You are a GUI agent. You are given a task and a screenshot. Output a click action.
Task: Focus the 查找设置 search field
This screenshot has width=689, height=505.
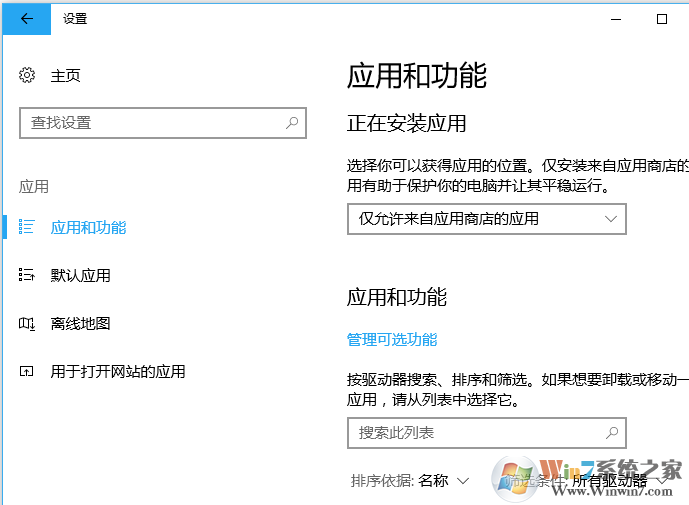tap(150, 123)
